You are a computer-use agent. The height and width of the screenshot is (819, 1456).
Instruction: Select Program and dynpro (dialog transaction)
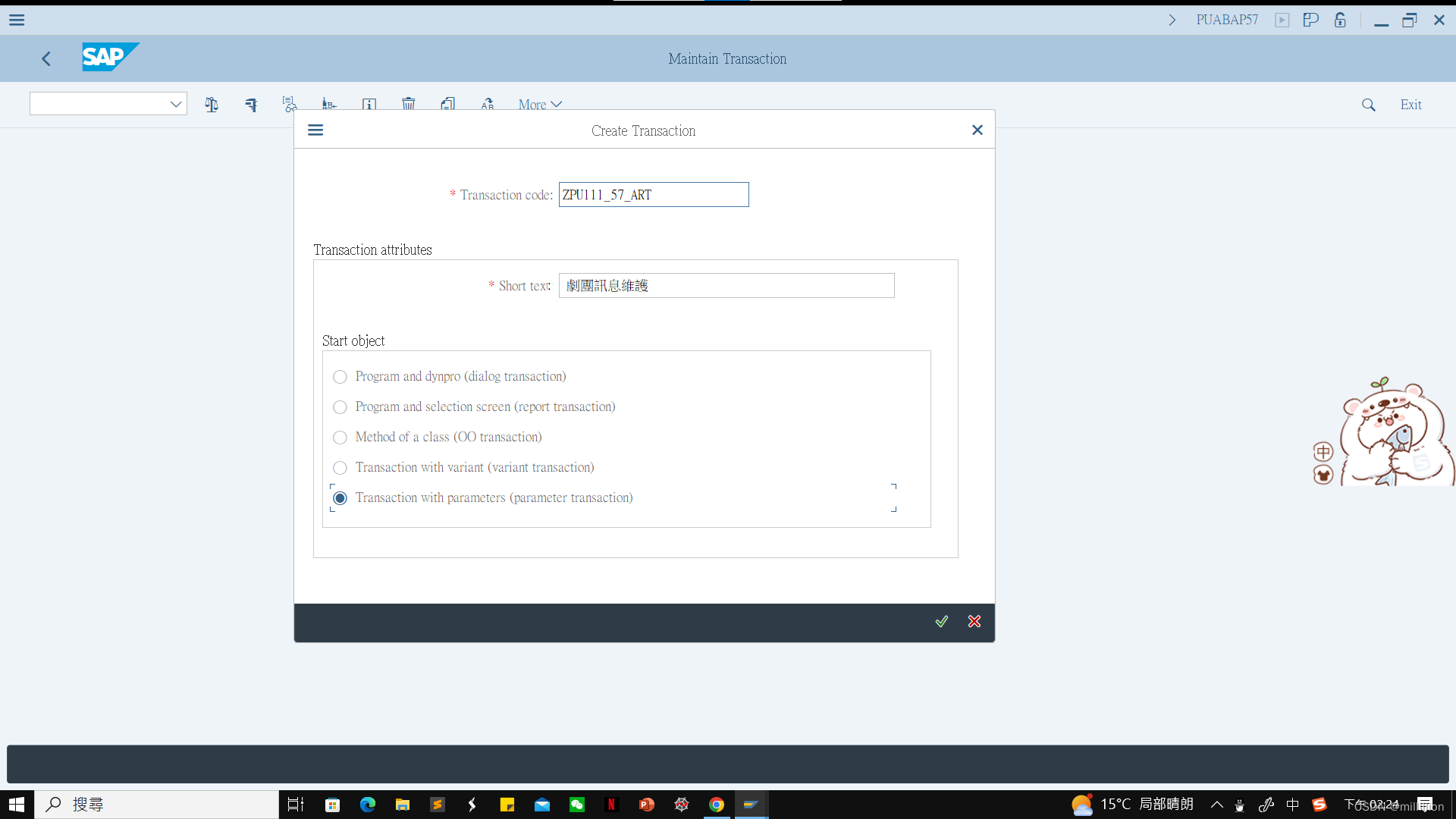(x=340, y=376)
